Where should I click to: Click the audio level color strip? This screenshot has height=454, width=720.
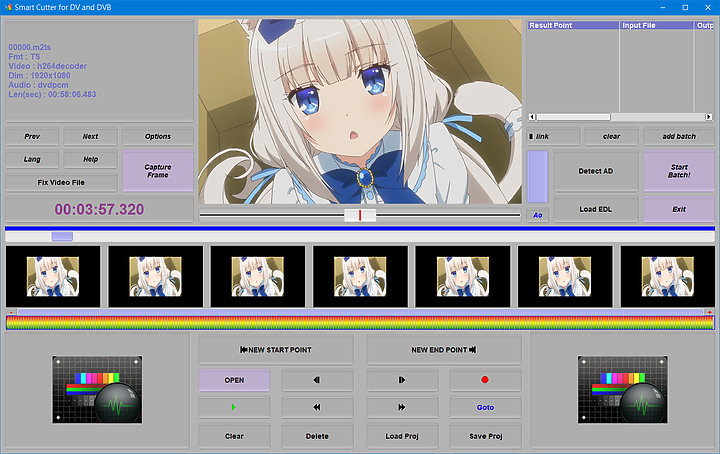[360, 322]
